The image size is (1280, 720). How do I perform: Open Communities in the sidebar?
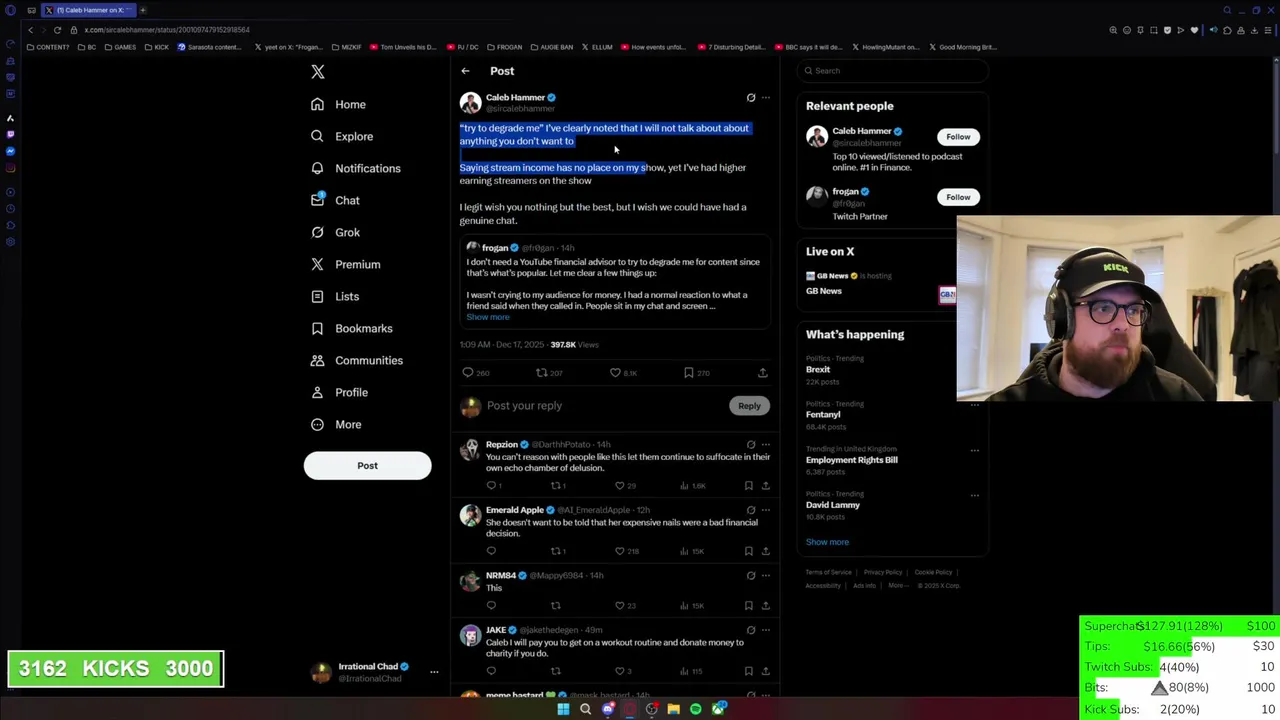[356, 360]
